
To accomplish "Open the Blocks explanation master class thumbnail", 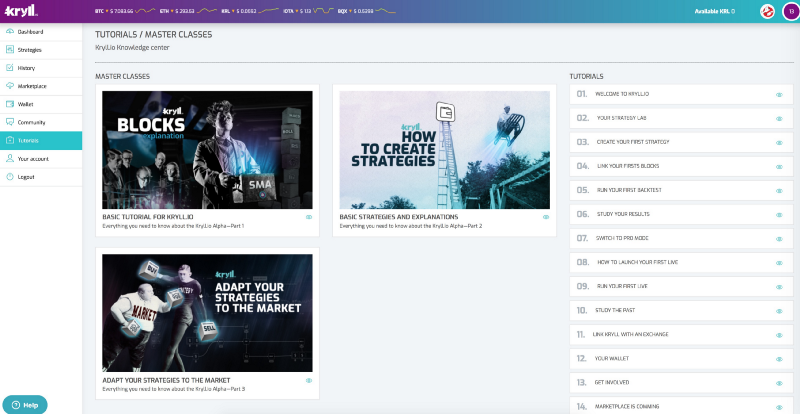I will (x=207, y=150).
